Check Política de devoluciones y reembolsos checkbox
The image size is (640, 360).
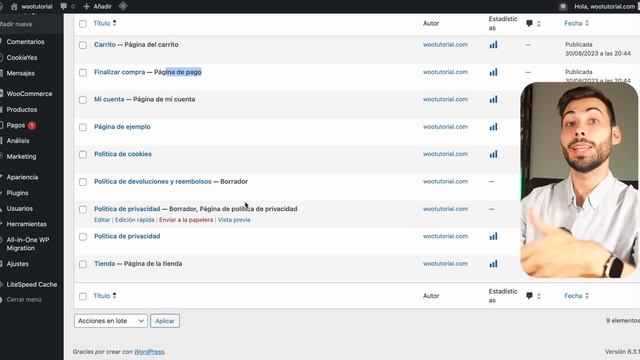(x=83, y=182)
